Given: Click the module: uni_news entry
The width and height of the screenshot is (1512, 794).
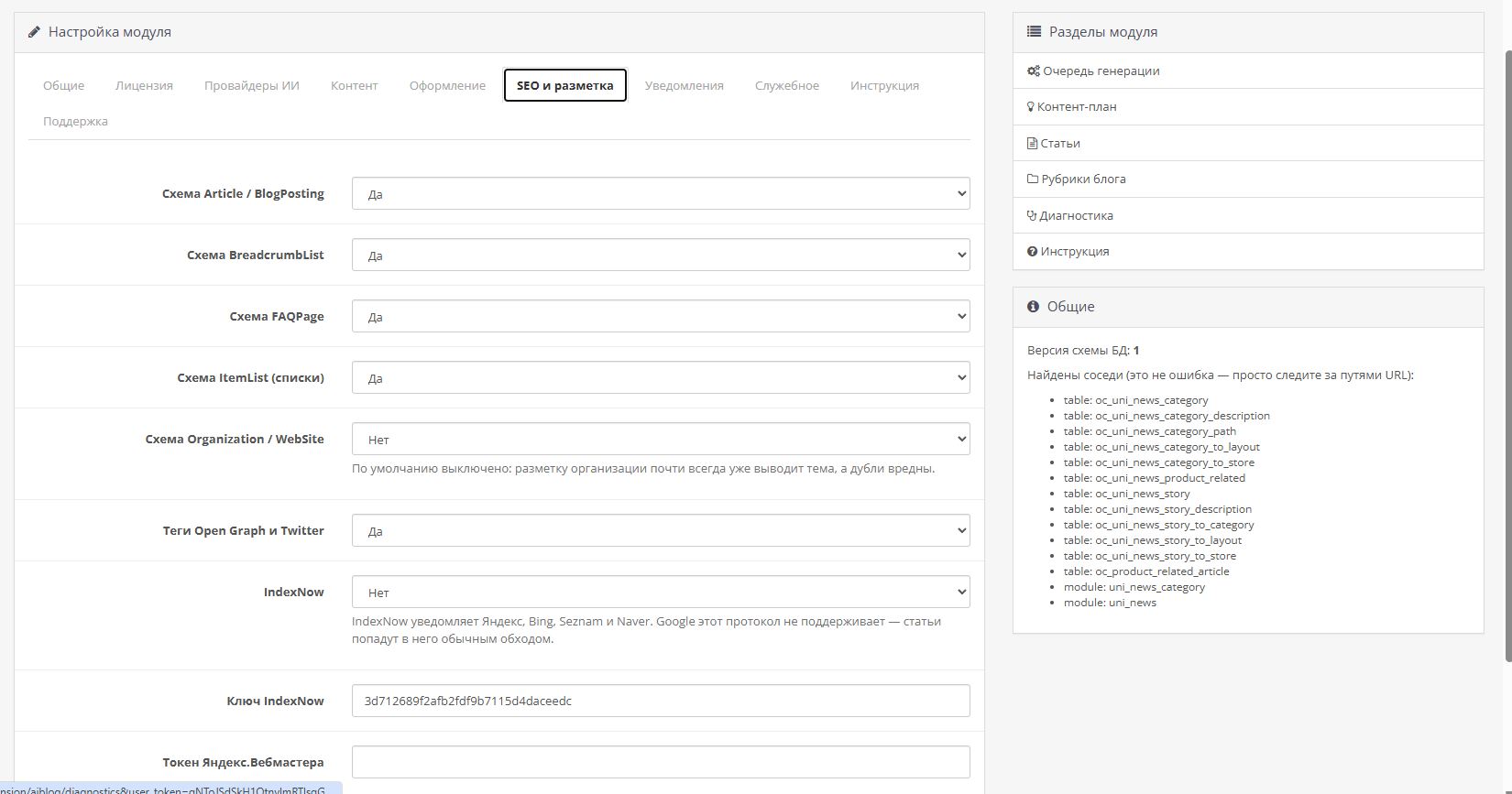Looking at the screenshot, I should pos(1110,603).
